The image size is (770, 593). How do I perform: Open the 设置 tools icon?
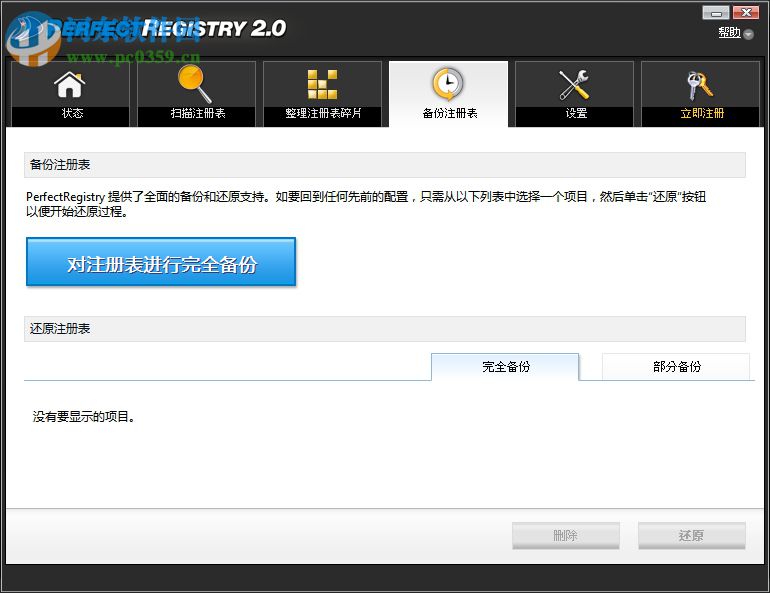point(574,84)
